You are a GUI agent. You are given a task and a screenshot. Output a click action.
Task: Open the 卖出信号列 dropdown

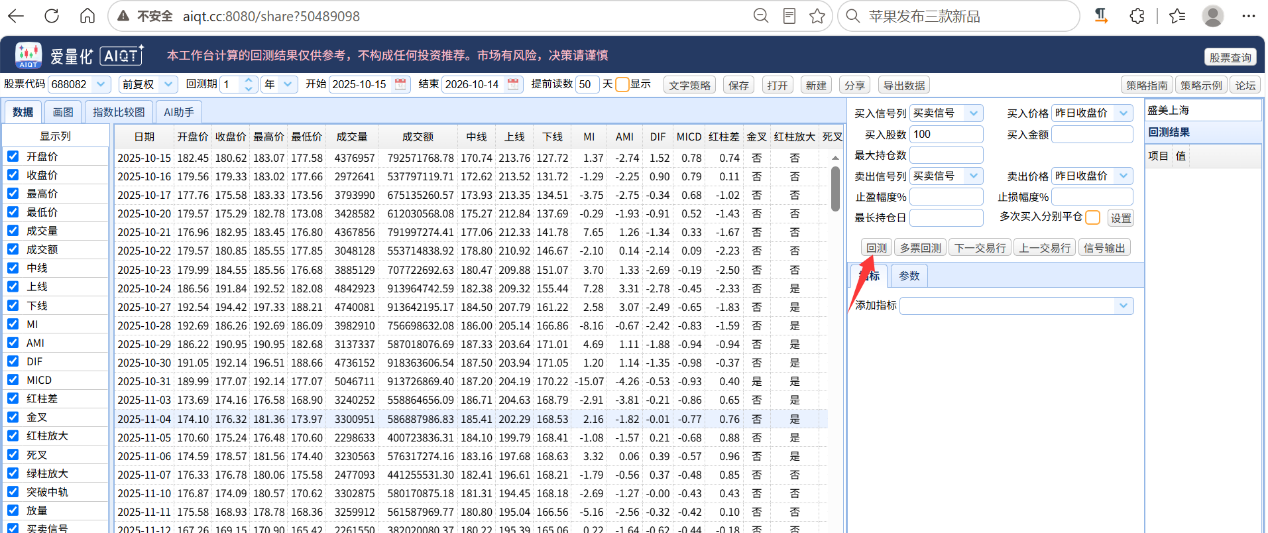975,176
